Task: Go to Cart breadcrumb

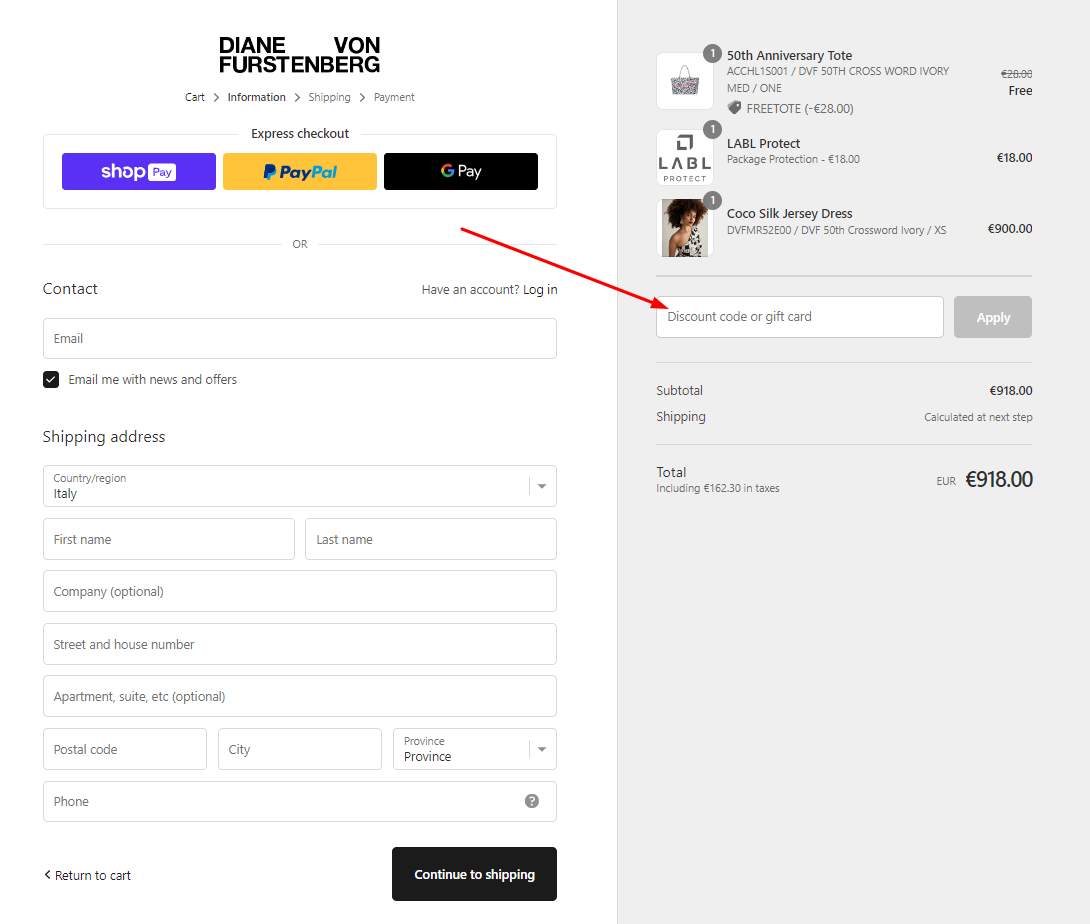Action: pos(195,97)
